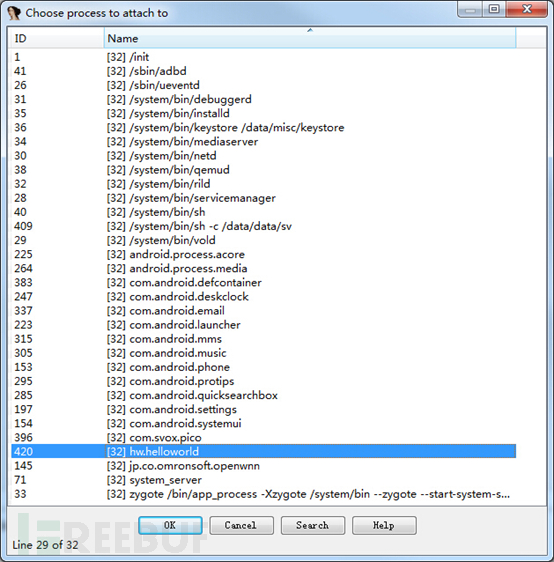Click the IDA icon in the title bar
Screen dimensions: 554x562
click(x=14, y=13)
